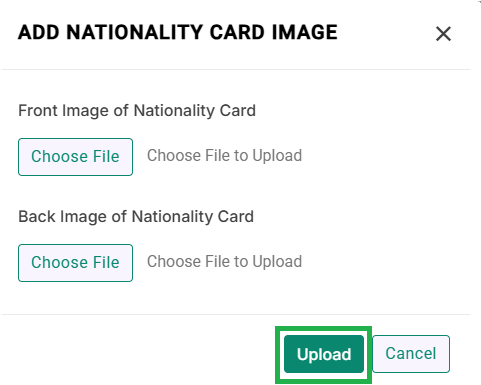Image resolution: width=481 pixels, height=385 pixels.
Task: Click the word 'Nationality' in the dialog title
Action: [x=135, y=32]
